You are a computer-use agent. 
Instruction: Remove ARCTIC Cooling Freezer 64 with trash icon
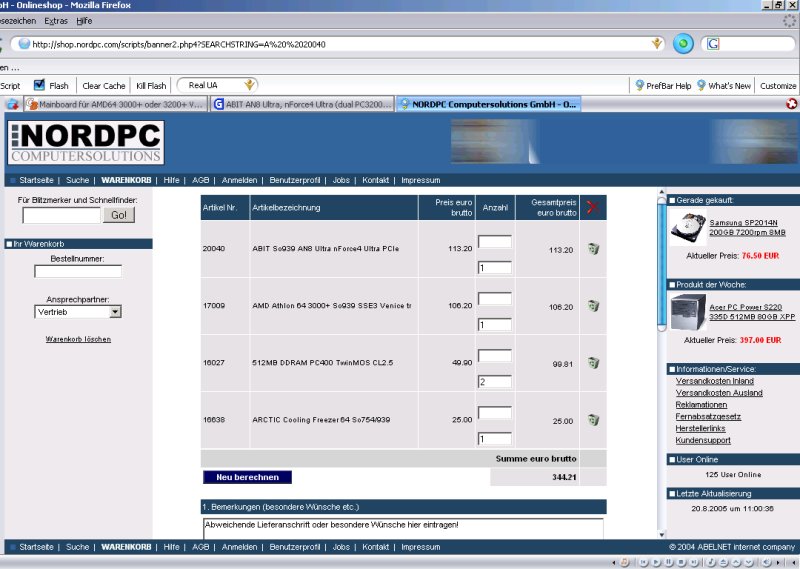coord(593,420)
